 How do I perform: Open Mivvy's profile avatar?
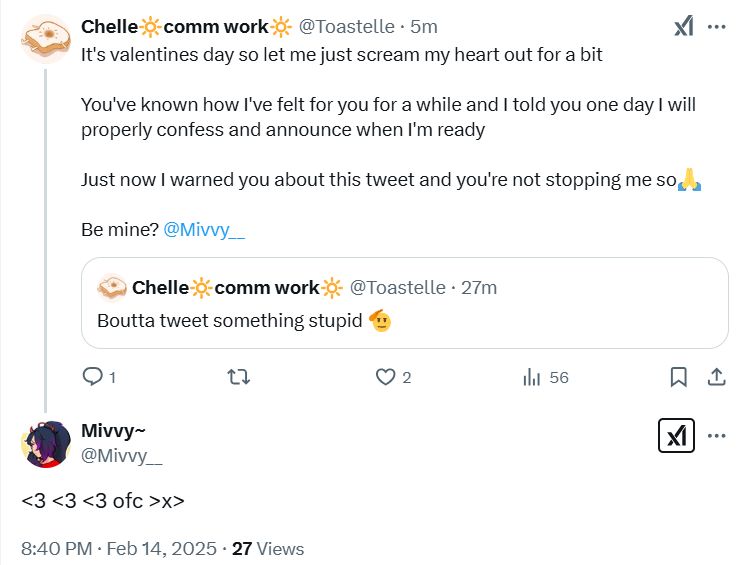point(45,444)
